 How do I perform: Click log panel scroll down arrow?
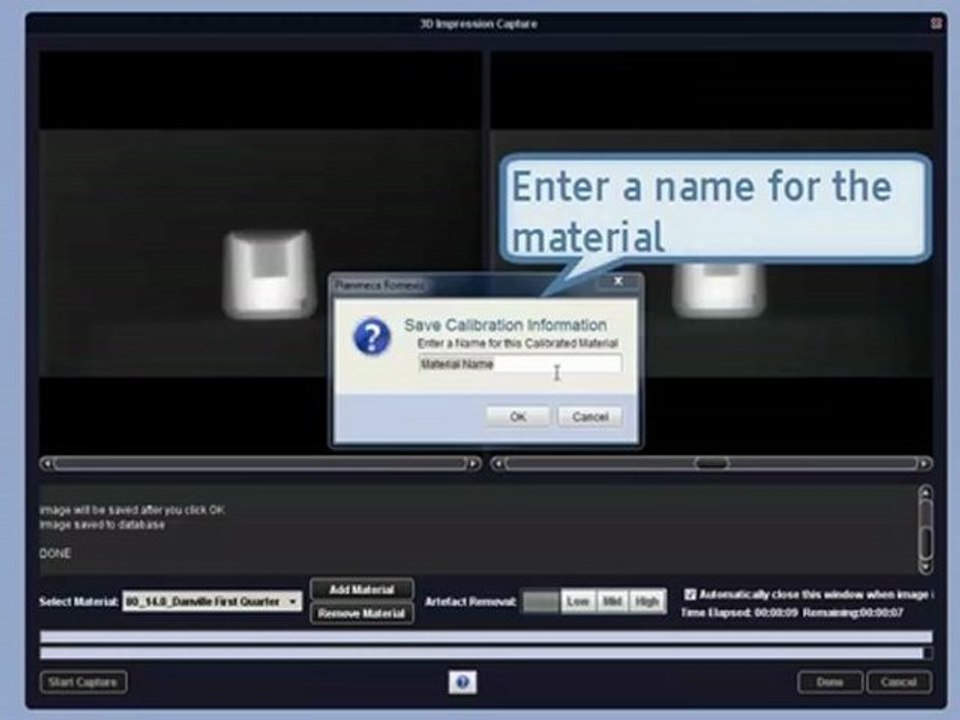[x=926, y=567]
